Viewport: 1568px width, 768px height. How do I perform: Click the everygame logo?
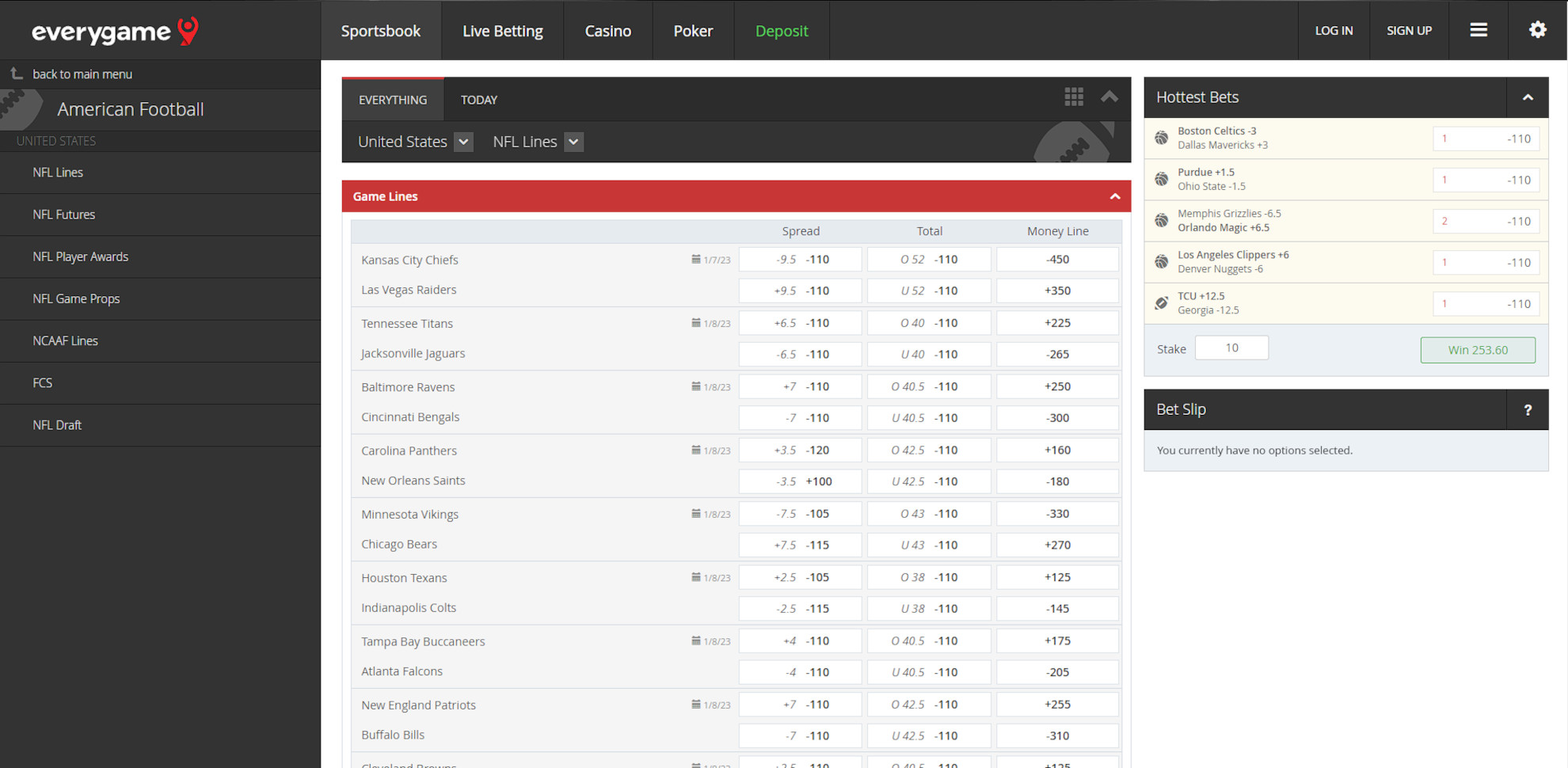click(x=115, y=31)
